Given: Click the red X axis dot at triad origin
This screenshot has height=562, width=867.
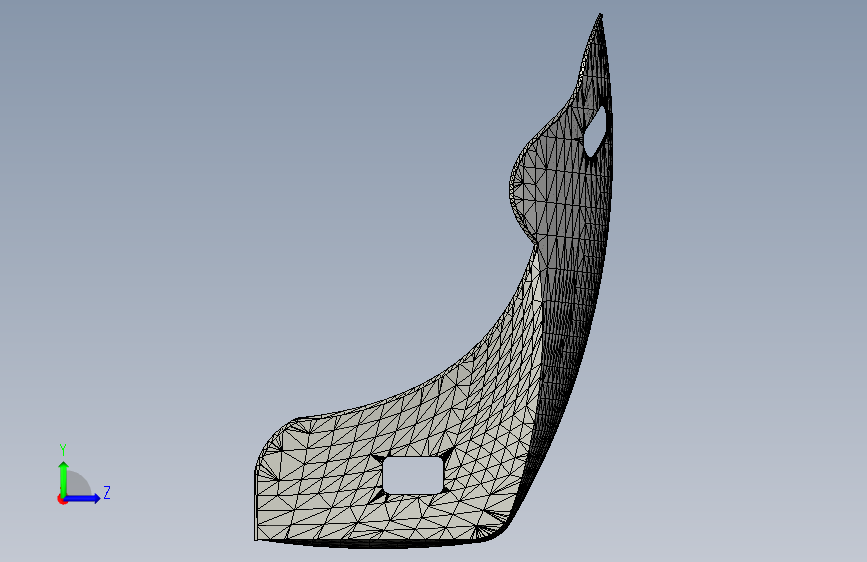Looking at the screenshot, I should [62, 499].
